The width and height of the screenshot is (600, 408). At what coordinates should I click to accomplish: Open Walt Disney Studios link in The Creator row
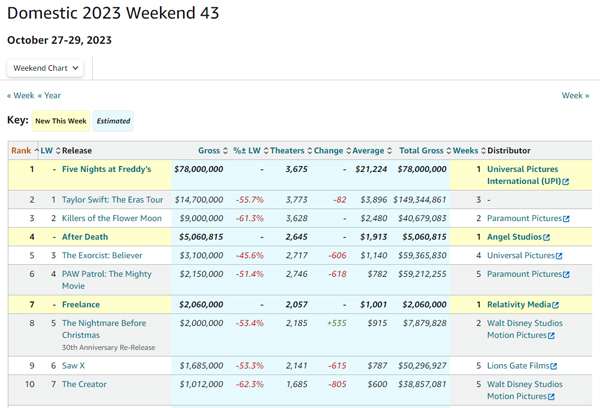525,390
